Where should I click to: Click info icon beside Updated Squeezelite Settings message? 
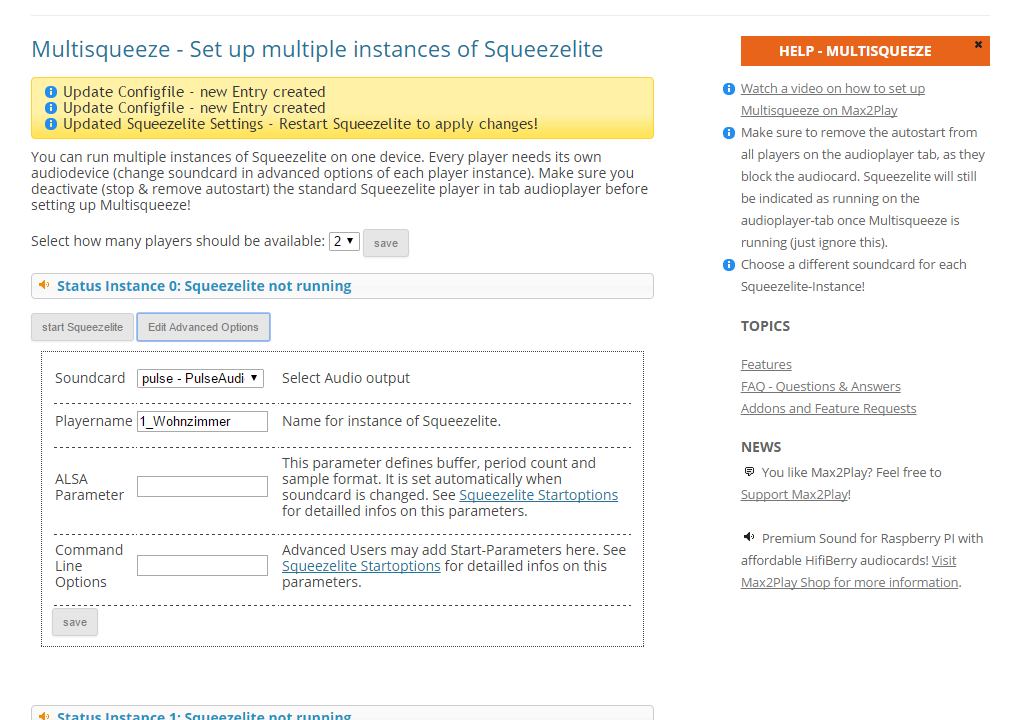tap(51, 124)
